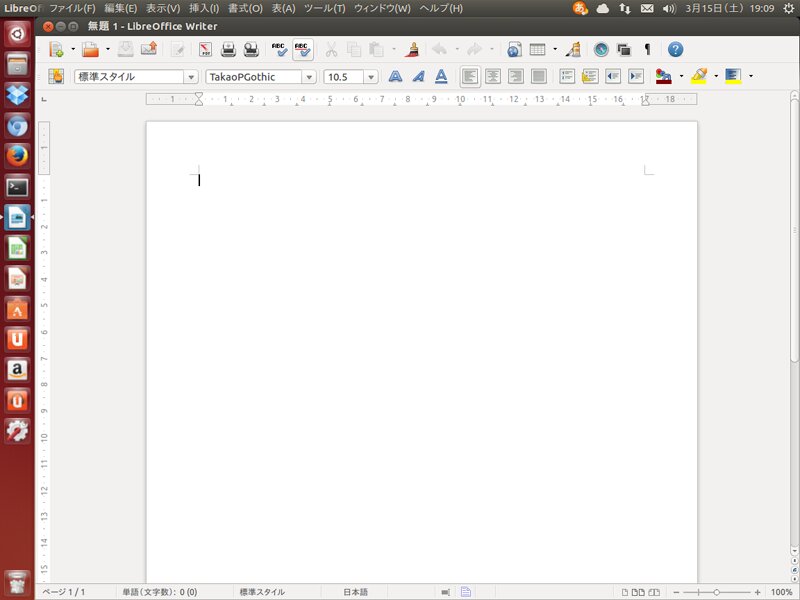The image size is (800, 600).
Task: Open paragraph style dropdown 標準スタイル
Action: point(191,77)
